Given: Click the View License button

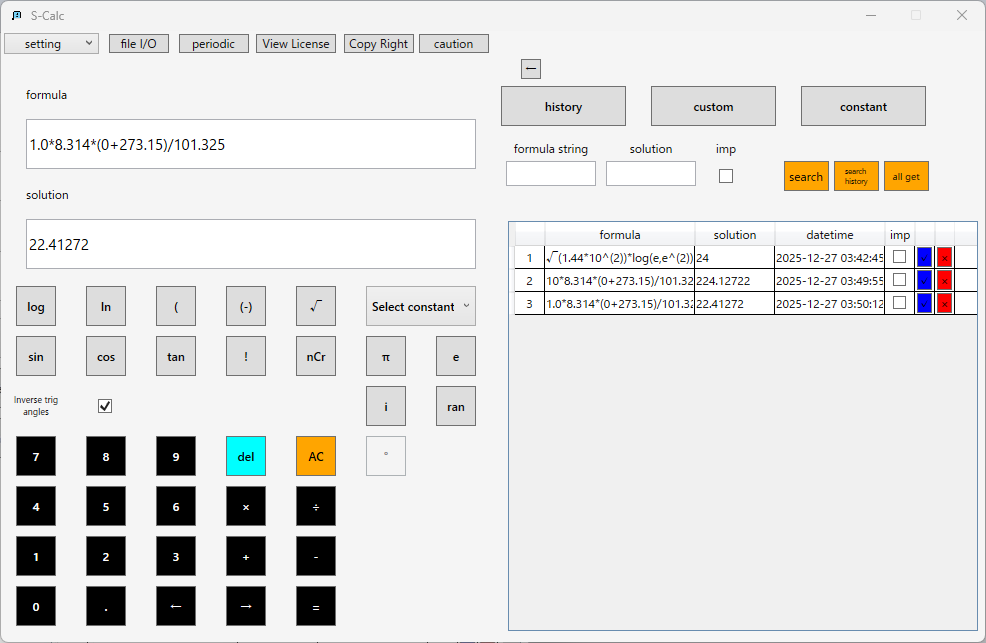Looking at the screenshot, I should (296, 43).
